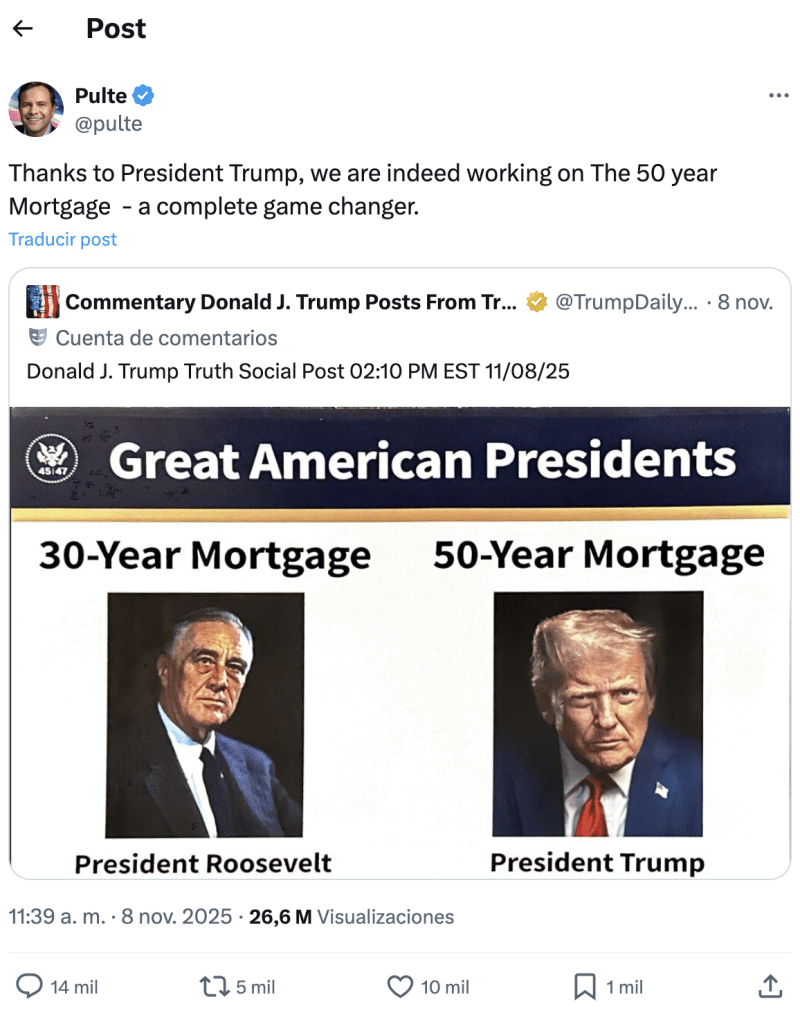Image resolution: width=800 pixels, height=1024 pixels.
Task: Open Pulte's profile picture
Action: (36, 108)
